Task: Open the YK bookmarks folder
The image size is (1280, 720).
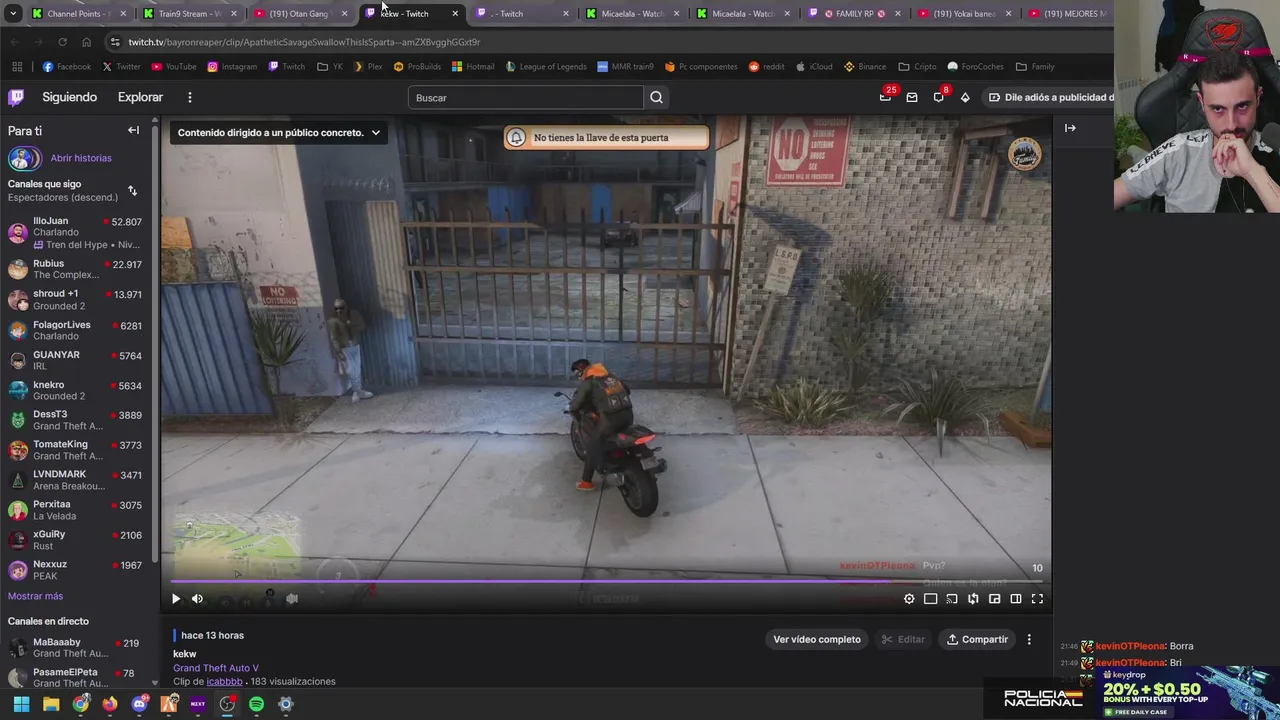Action: coord(330,67)
